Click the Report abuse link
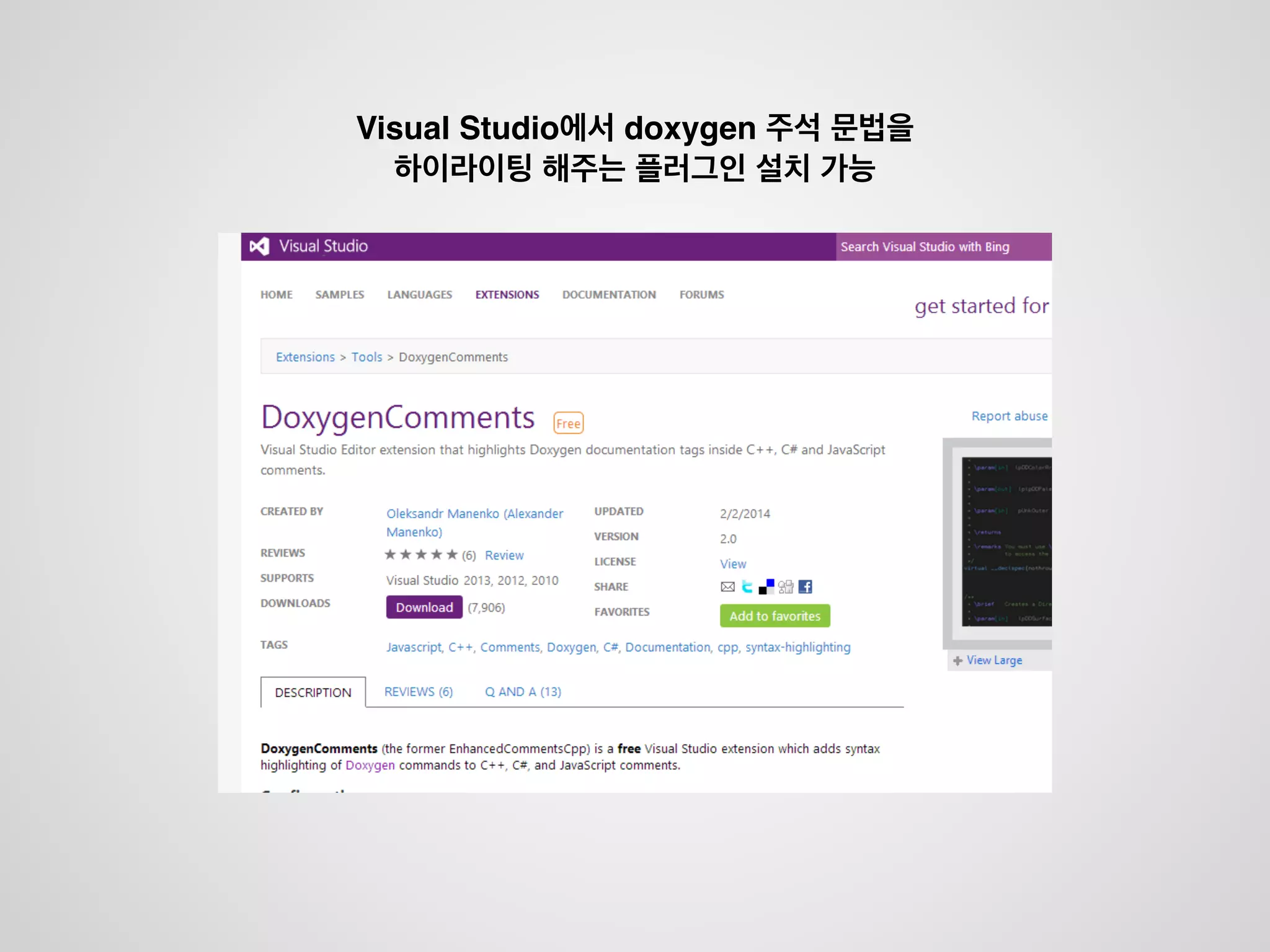 coord(1009,416)
